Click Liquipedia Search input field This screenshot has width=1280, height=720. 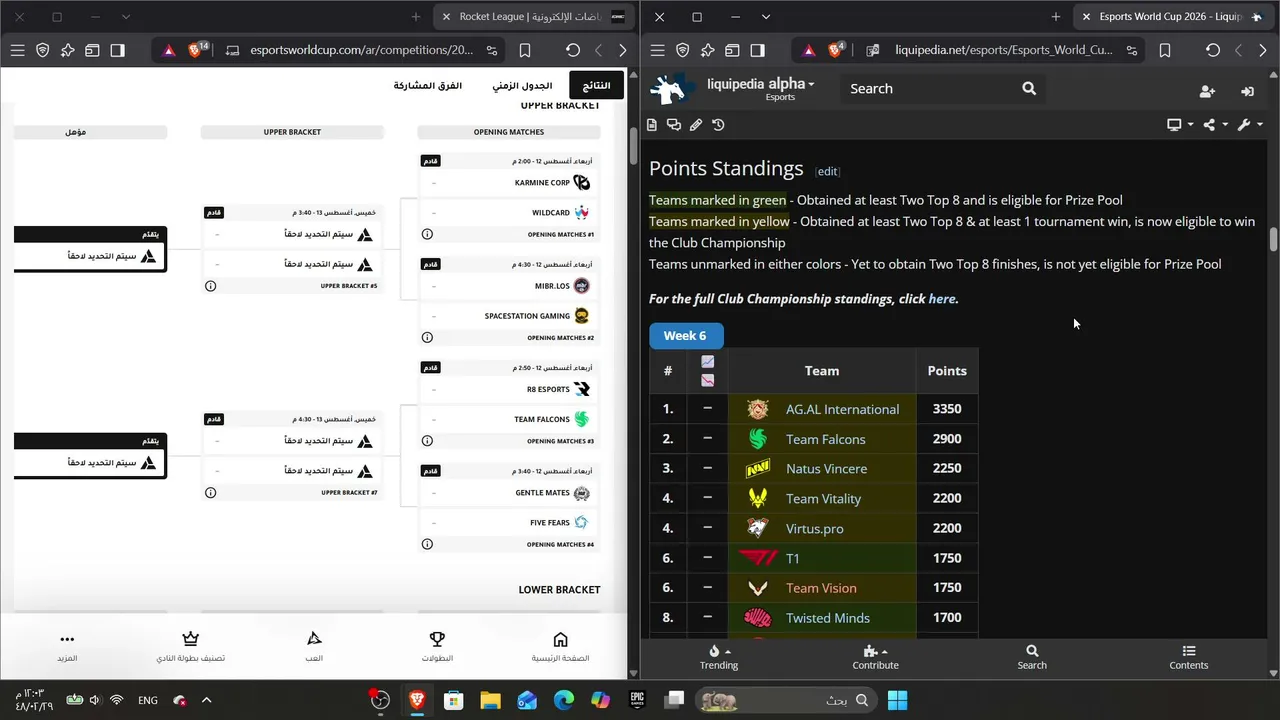[927, 89]
